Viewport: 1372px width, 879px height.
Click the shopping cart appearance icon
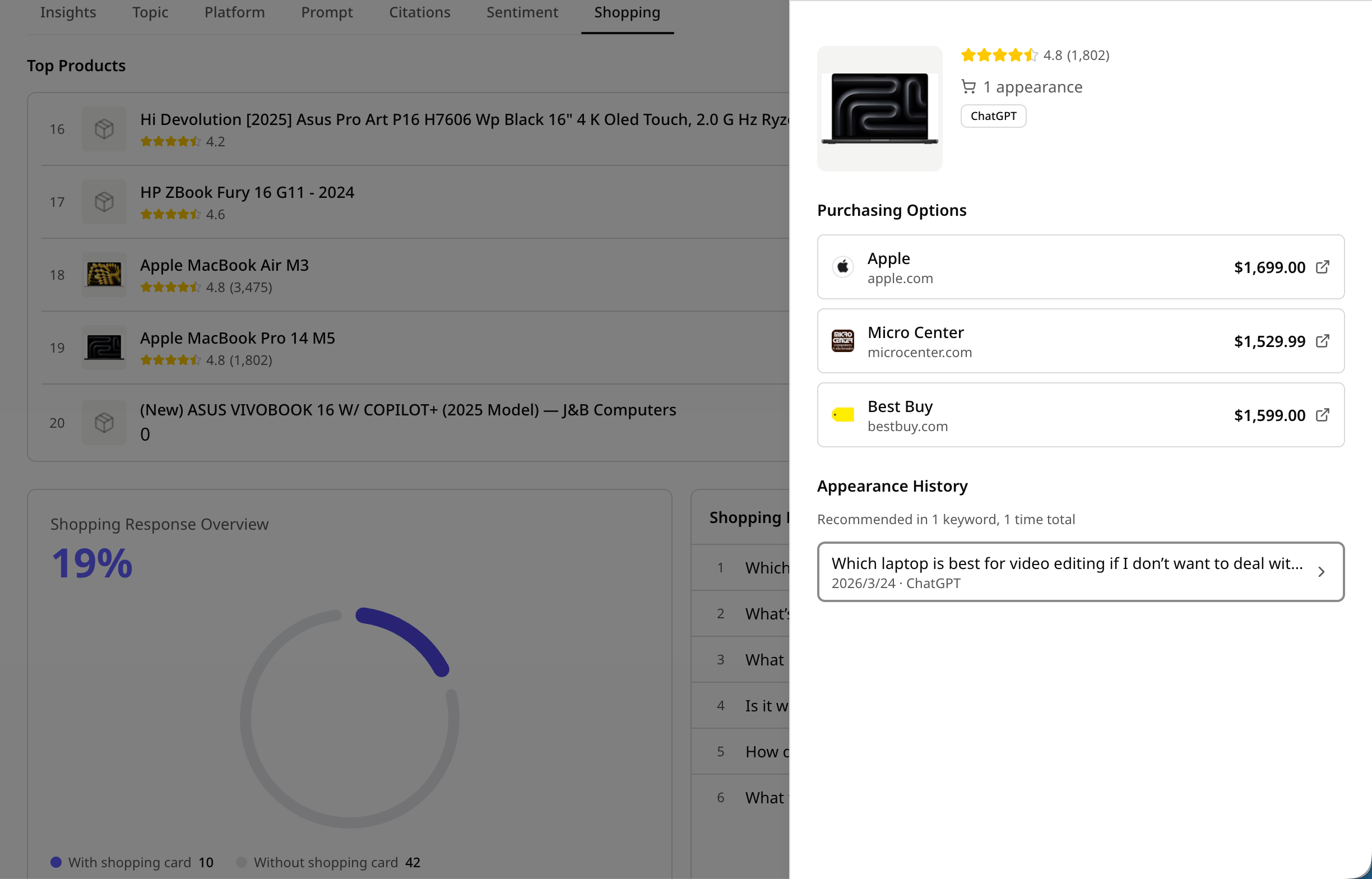coord(968,87)
